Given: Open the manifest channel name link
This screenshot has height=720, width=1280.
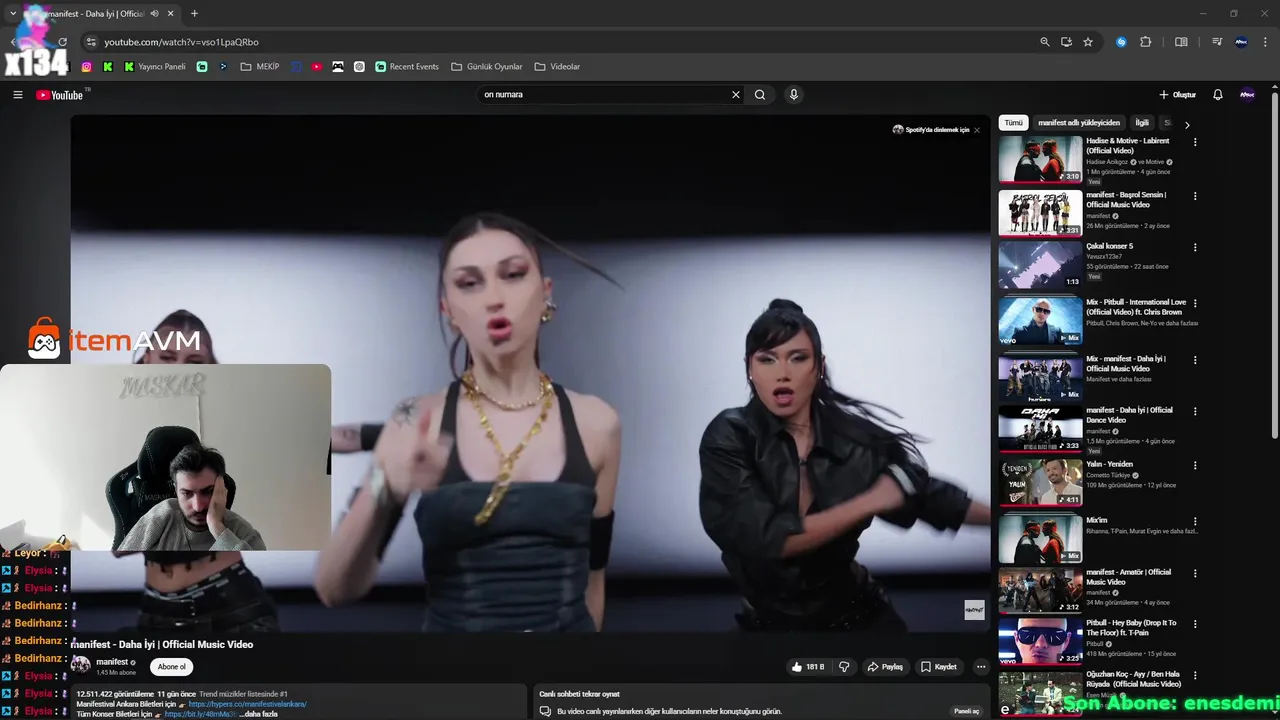Looking at the screenshot, I should pos(111,662).
